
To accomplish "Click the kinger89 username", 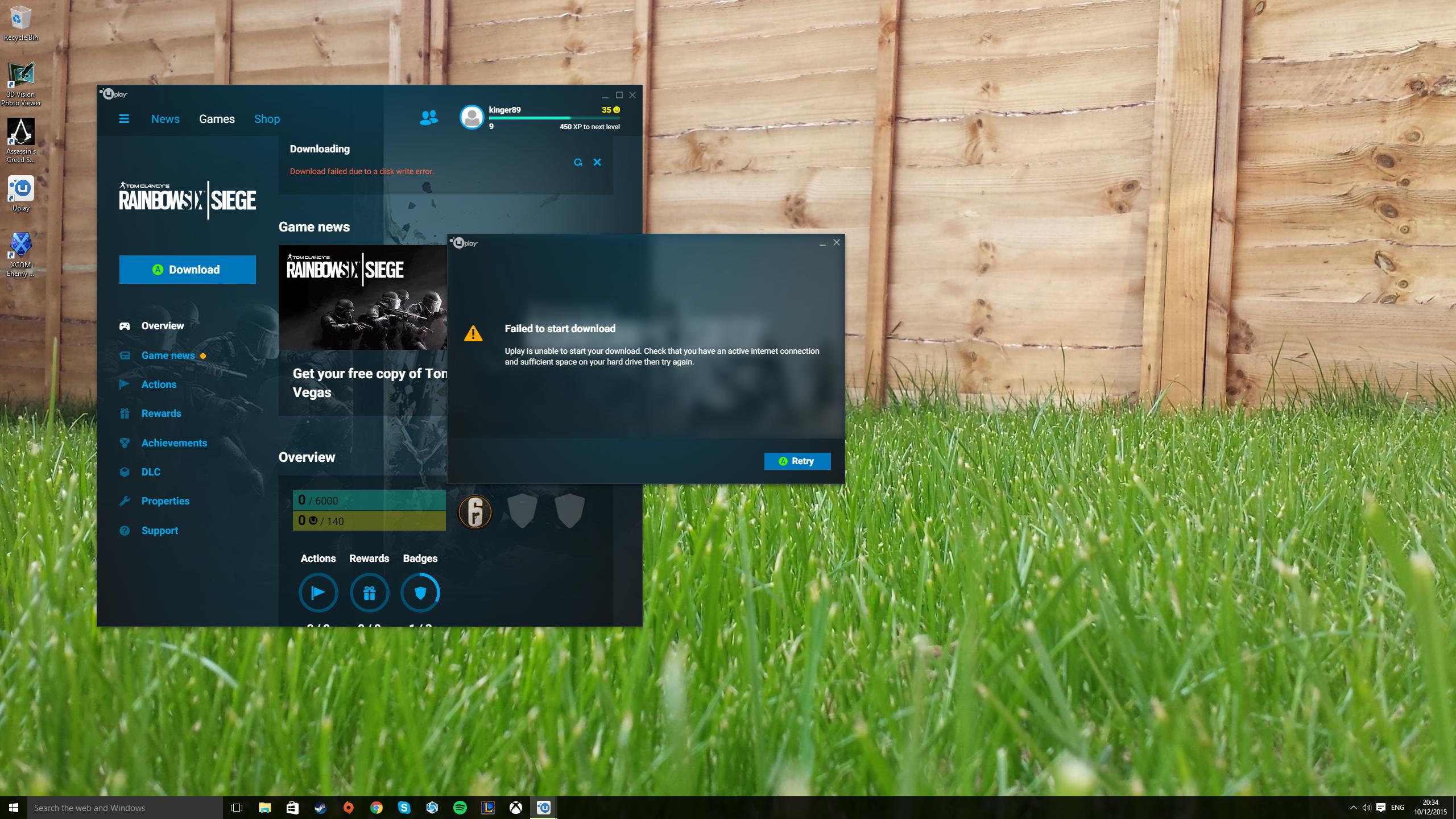I will [504, 110].
